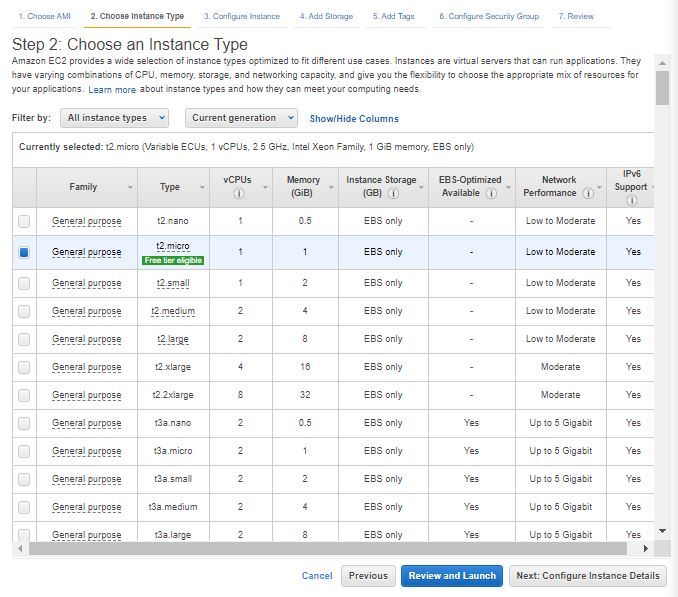Screen dimensions: 678x597
Task: Click the t2.small type link
Action: 173,283
